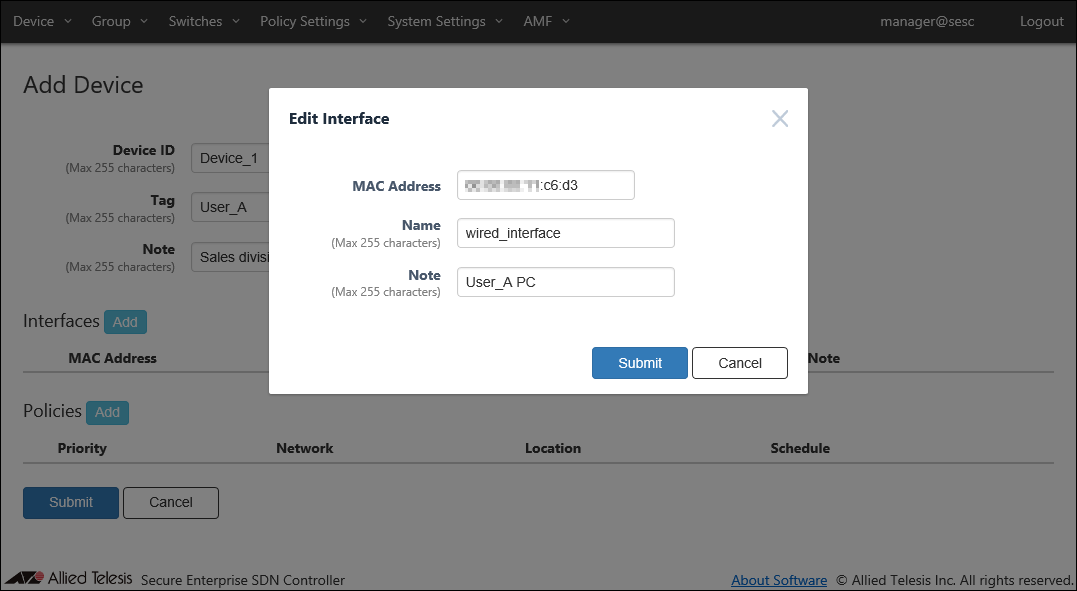Click the Allied Telesis logo
The height and width of the screenshot is (591, 1077).
pos(68,579)
